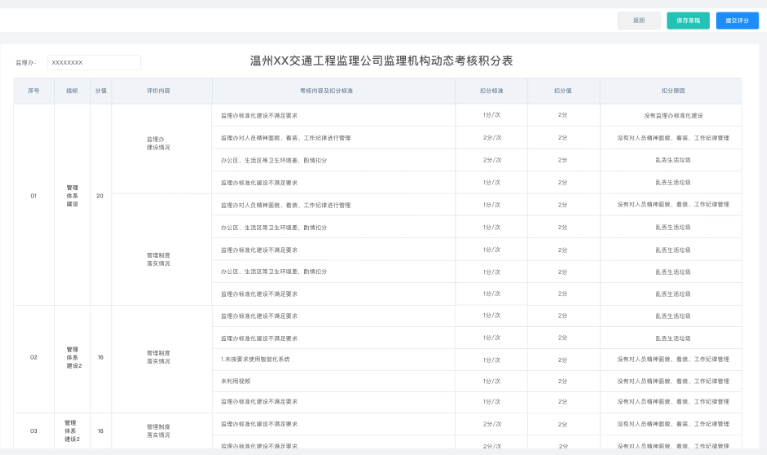Click the 扣分标准 column header
Screen dimensions: 767x455
tap(492, 91)
